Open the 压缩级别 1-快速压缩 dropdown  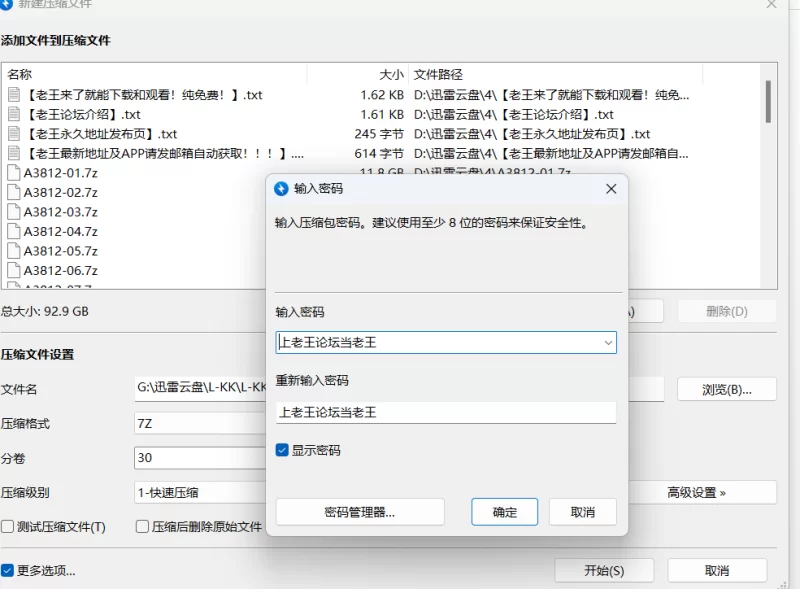coord(200,492)
